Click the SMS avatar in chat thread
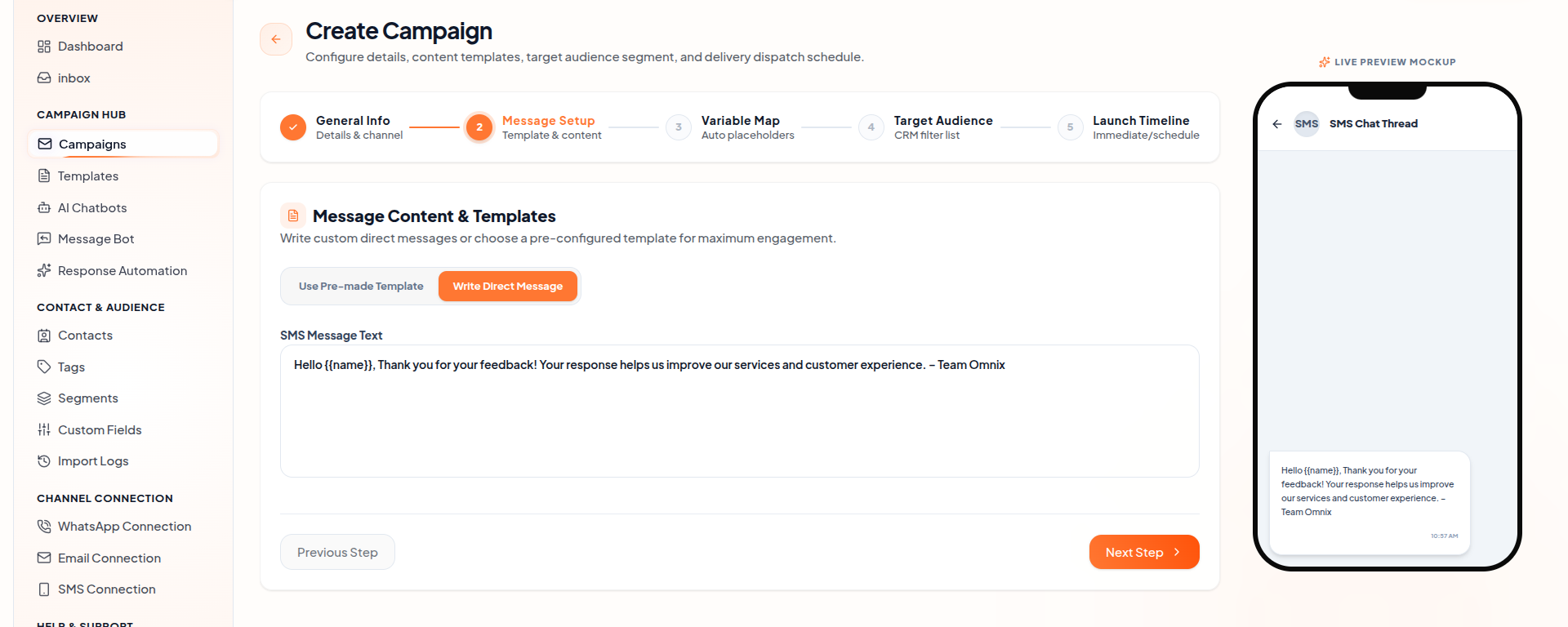This screenshot has height=627, width=1568. pyautogui.click(x=1307, y=124)
